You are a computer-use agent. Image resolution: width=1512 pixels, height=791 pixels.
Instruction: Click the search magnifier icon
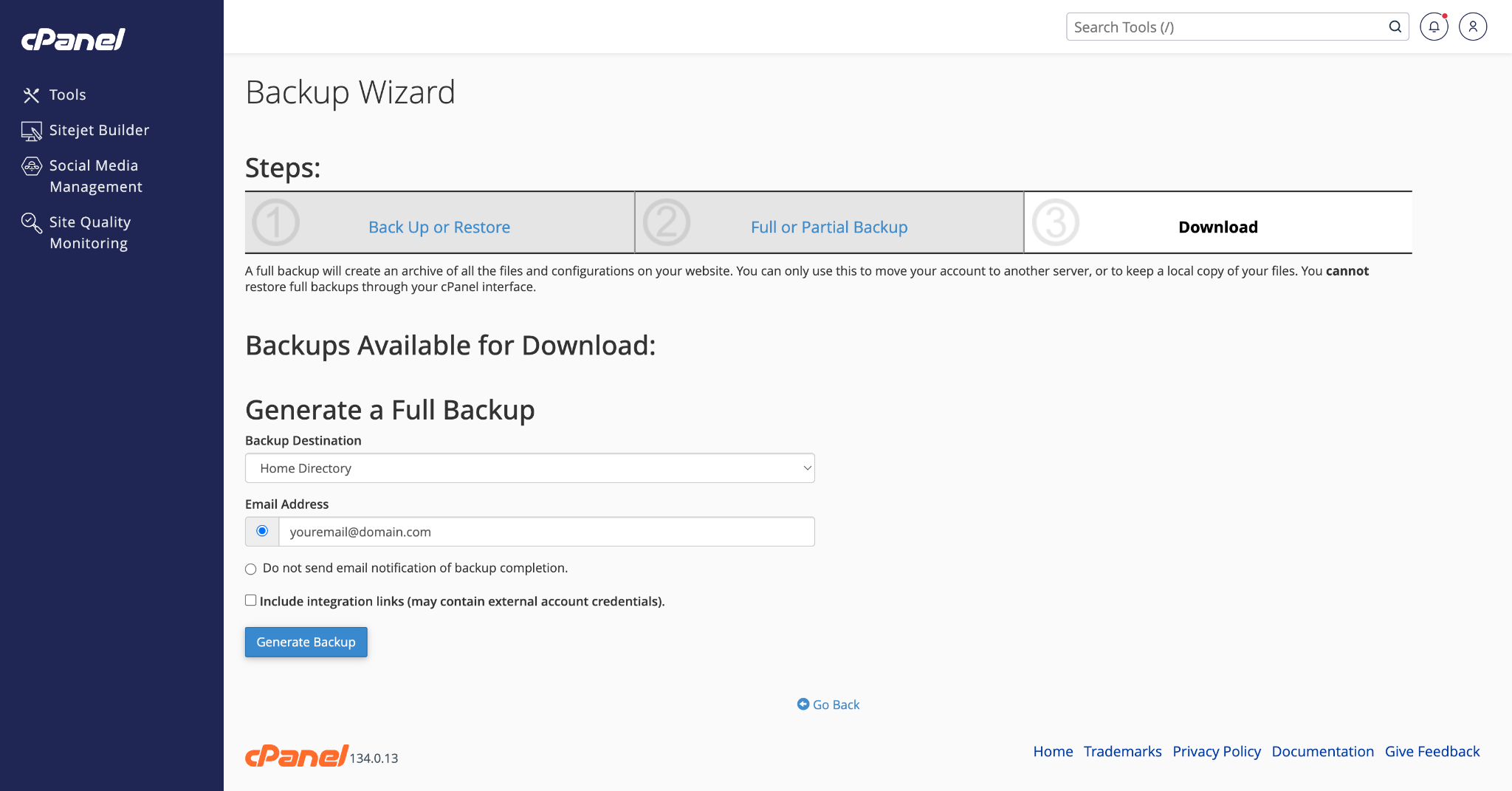1395,27
